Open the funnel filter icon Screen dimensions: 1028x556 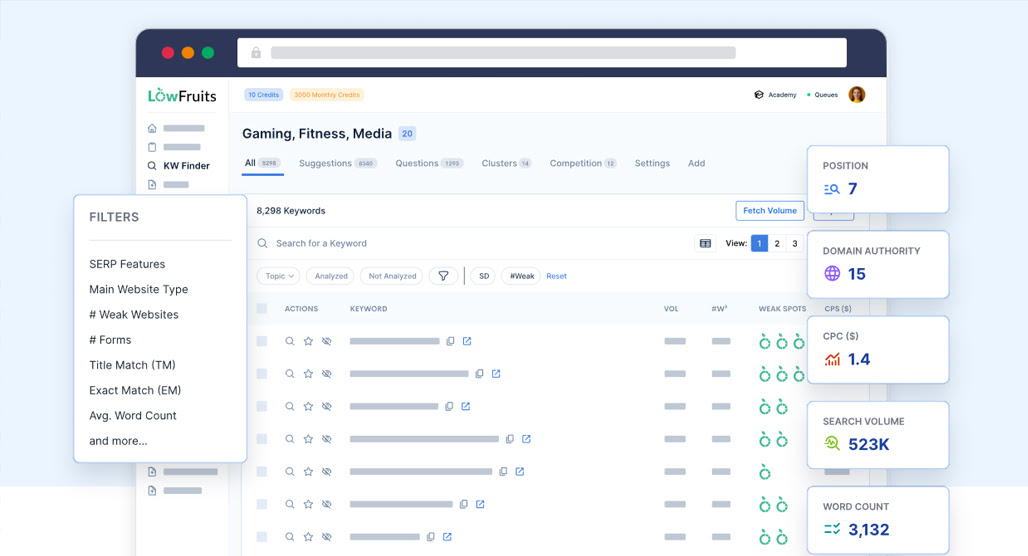(443, 276)
